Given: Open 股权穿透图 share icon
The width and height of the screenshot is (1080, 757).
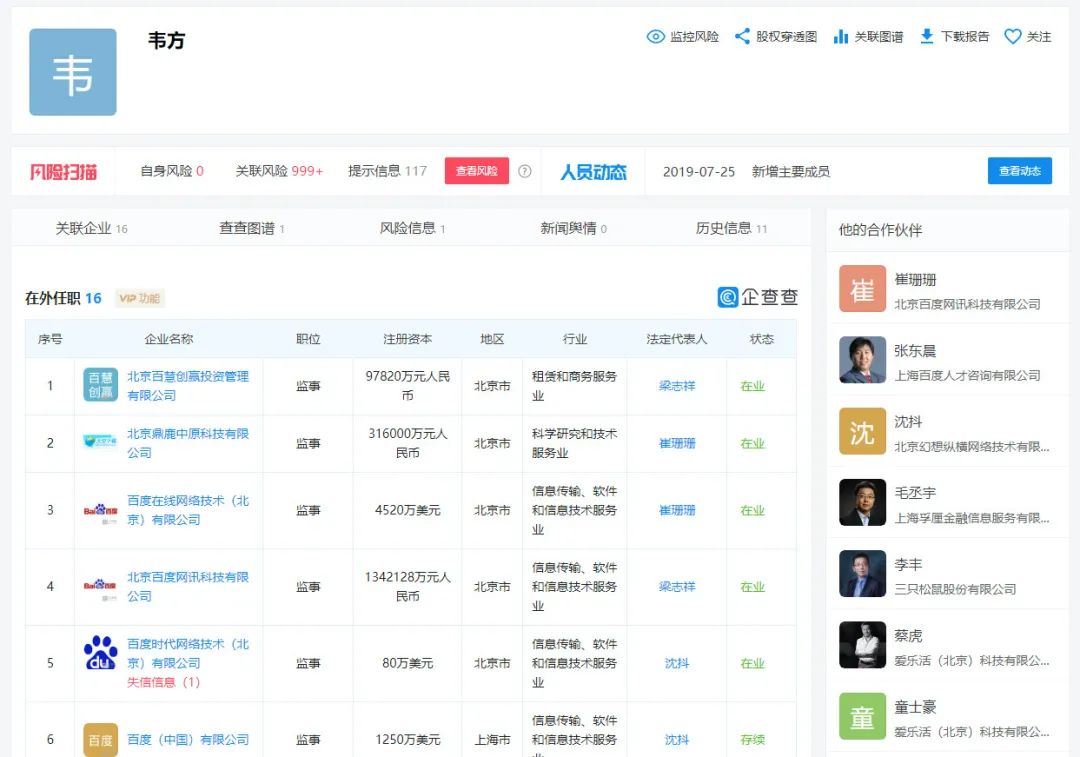Looking at the screenshot, I should (742, 37).
